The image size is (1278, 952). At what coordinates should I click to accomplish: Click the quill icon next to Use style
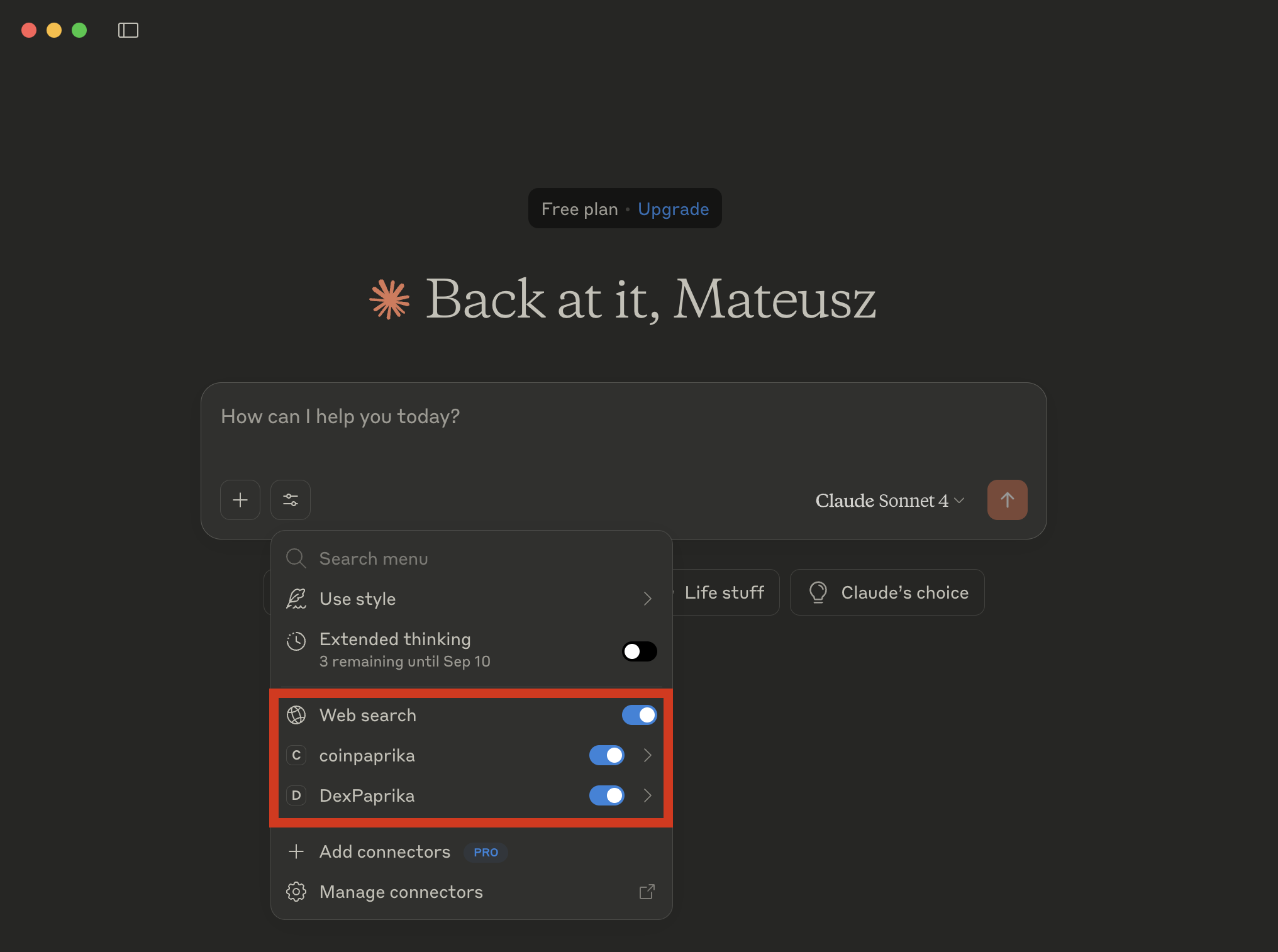[296, 599]
